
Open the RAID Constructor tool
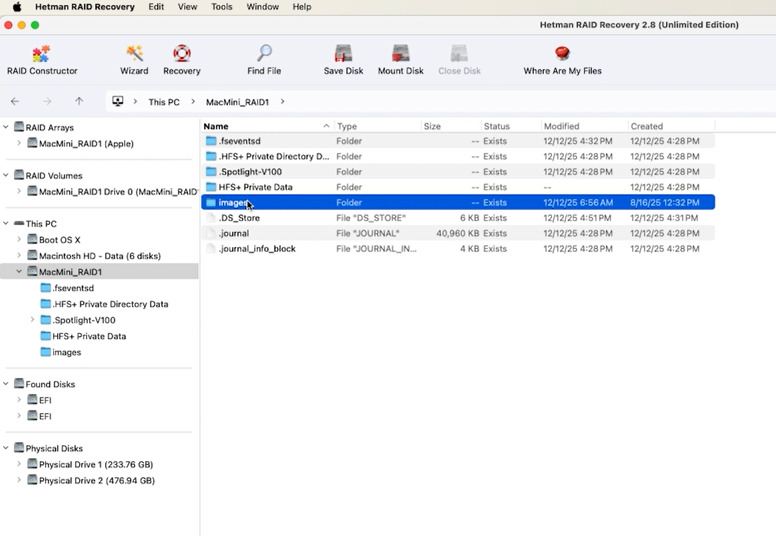point(42,59)
